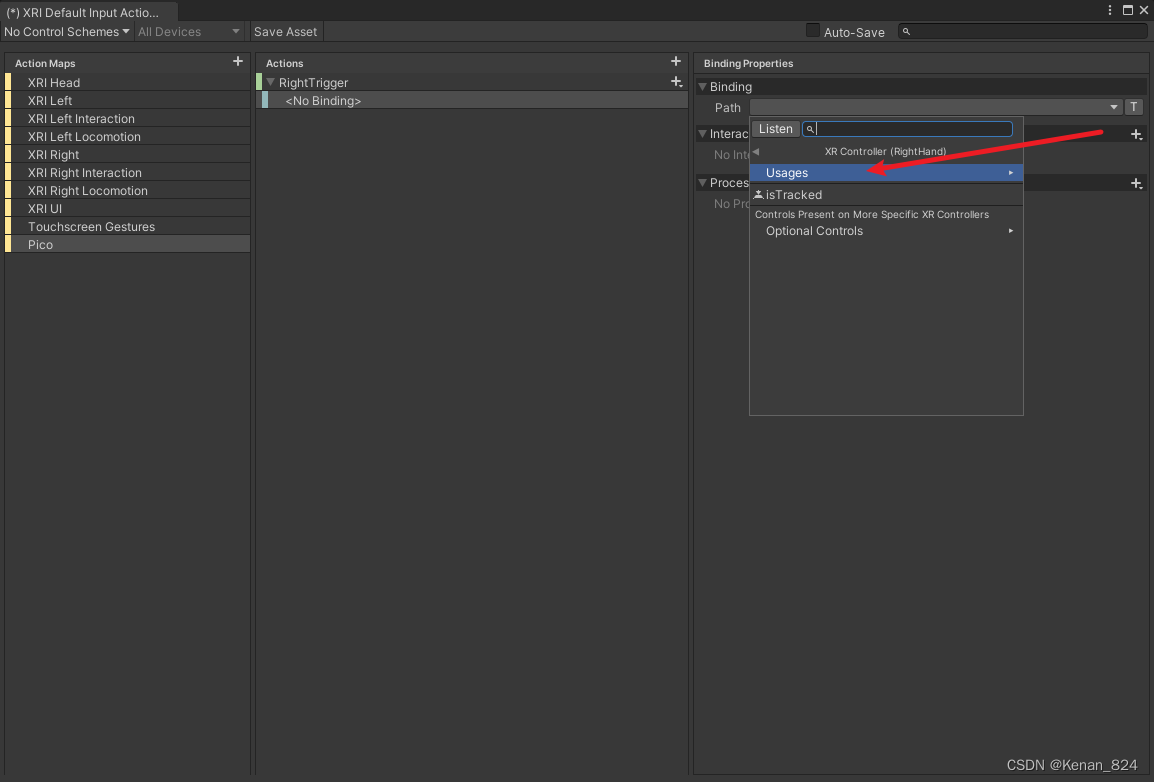Open the Path dropdown arrow
Image resolution: width=1154 pixels, height=782 pixels.
click(1113, 107)
